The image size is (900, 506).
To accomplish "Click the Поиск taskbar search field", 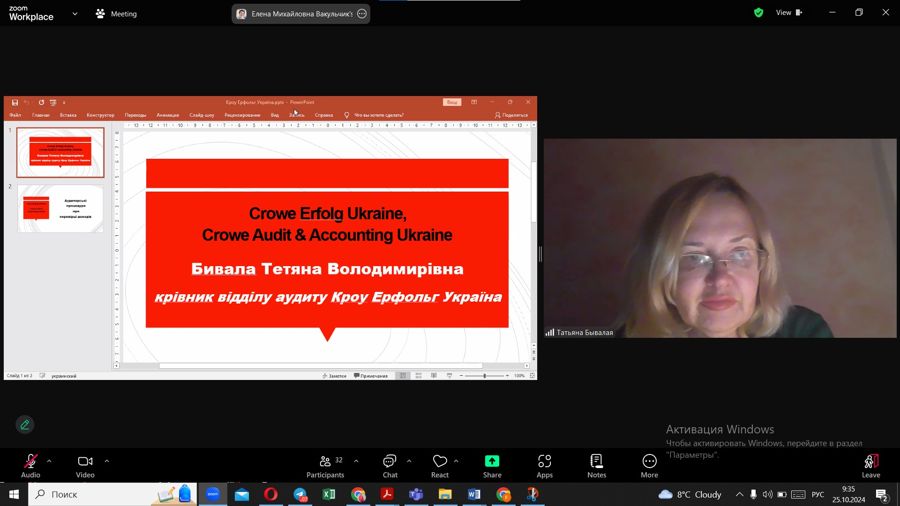I will pos(112,494).
